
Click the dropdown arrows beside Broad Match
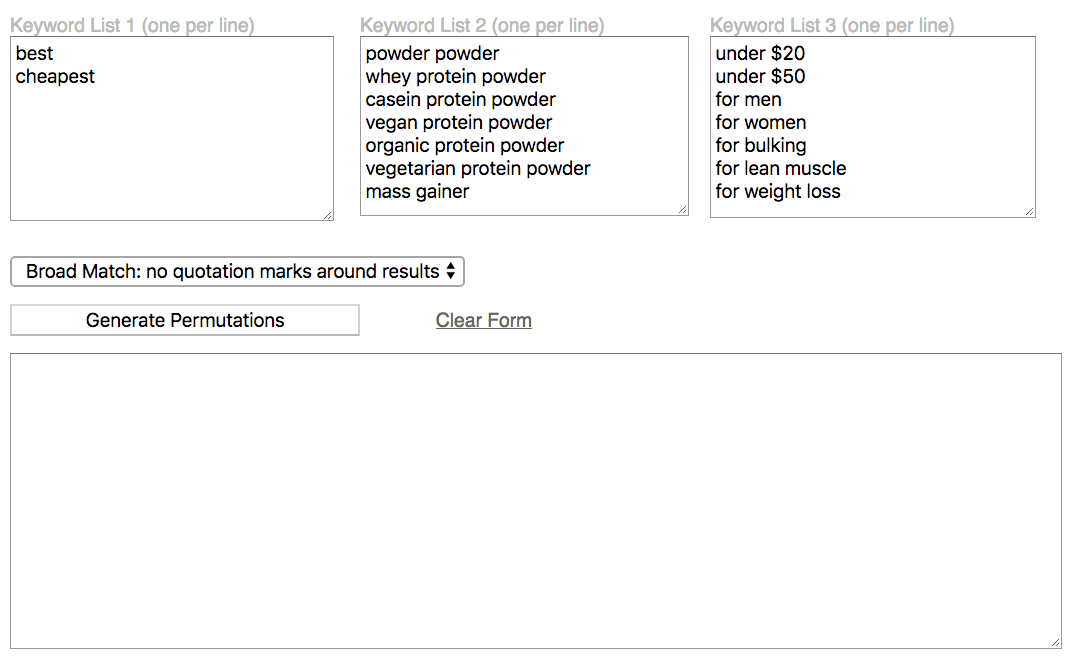point(452,271)
